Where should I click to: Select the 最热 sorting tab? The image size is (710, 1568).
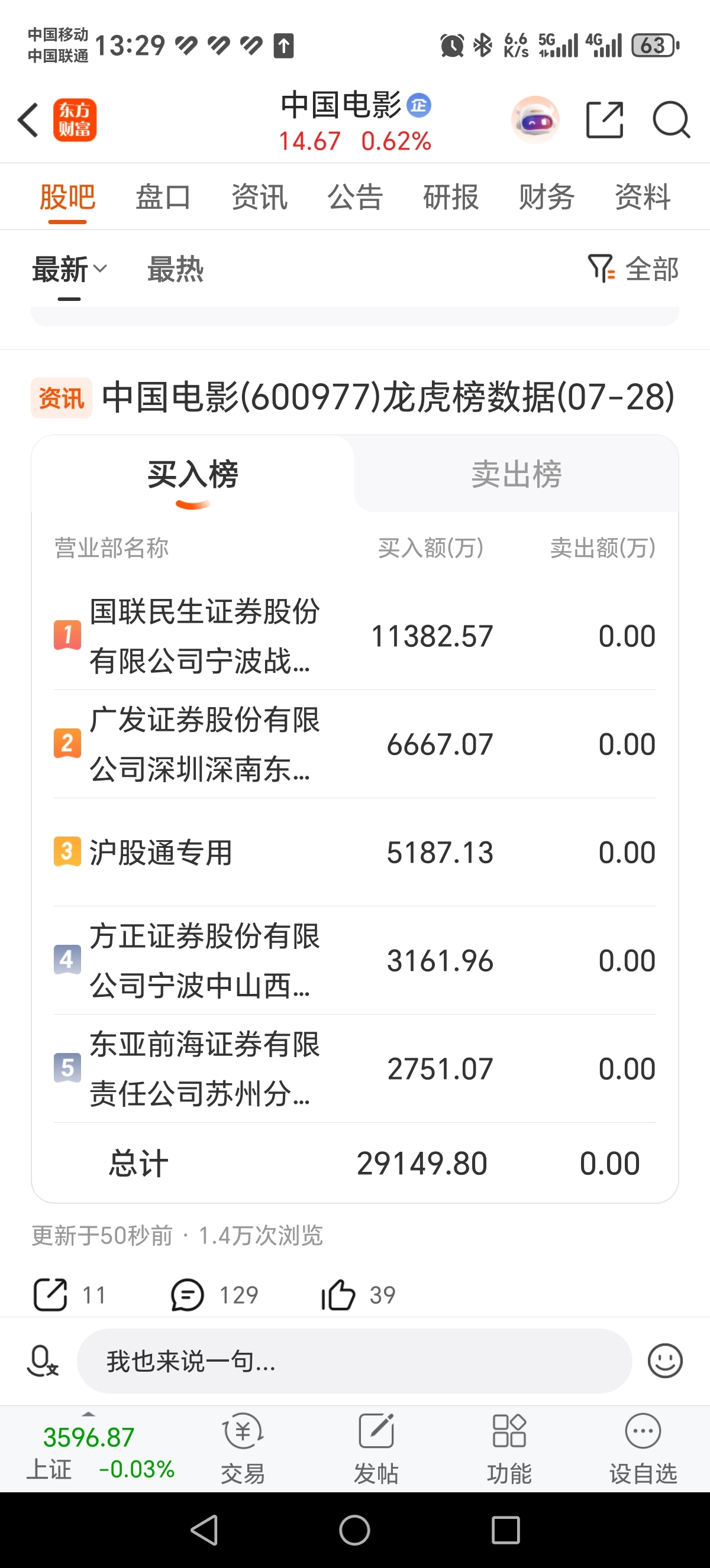(x=175, y=269)
